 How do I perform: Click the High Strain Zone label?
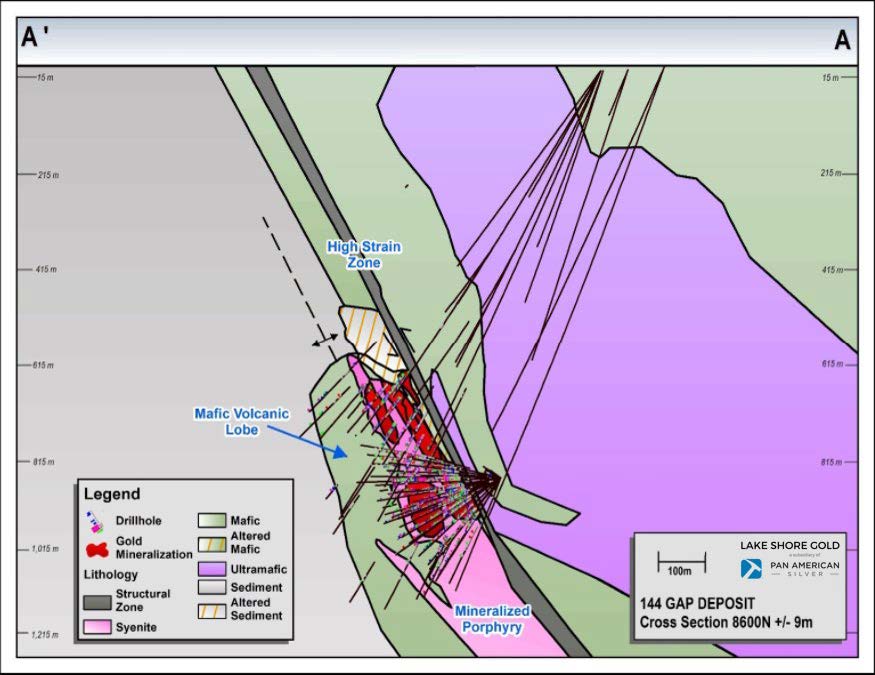(365, 253)
